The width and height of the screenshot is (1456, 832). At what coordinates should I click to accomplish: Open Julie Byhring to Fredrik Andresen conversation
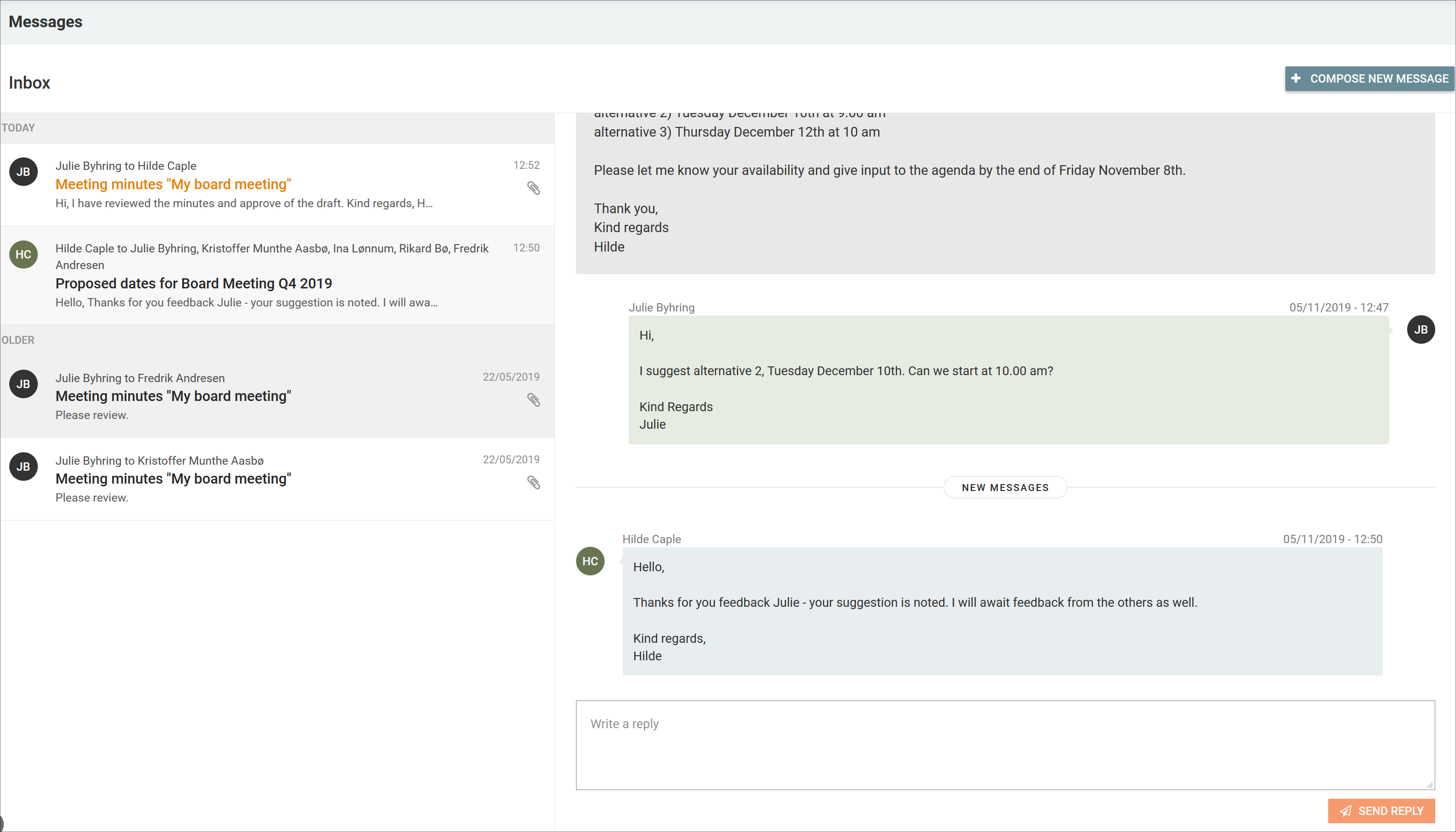[173, 396]
